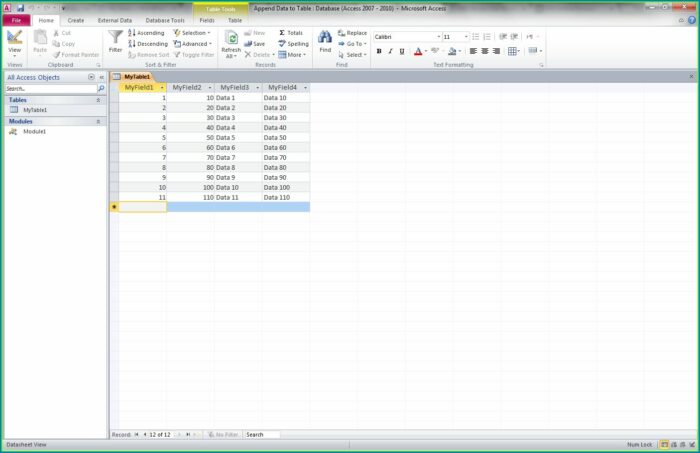This screenshot has height=453, width=700.
Task: Open the Go To dropdown
Action: pyautogui.click(x=352, y=44)
